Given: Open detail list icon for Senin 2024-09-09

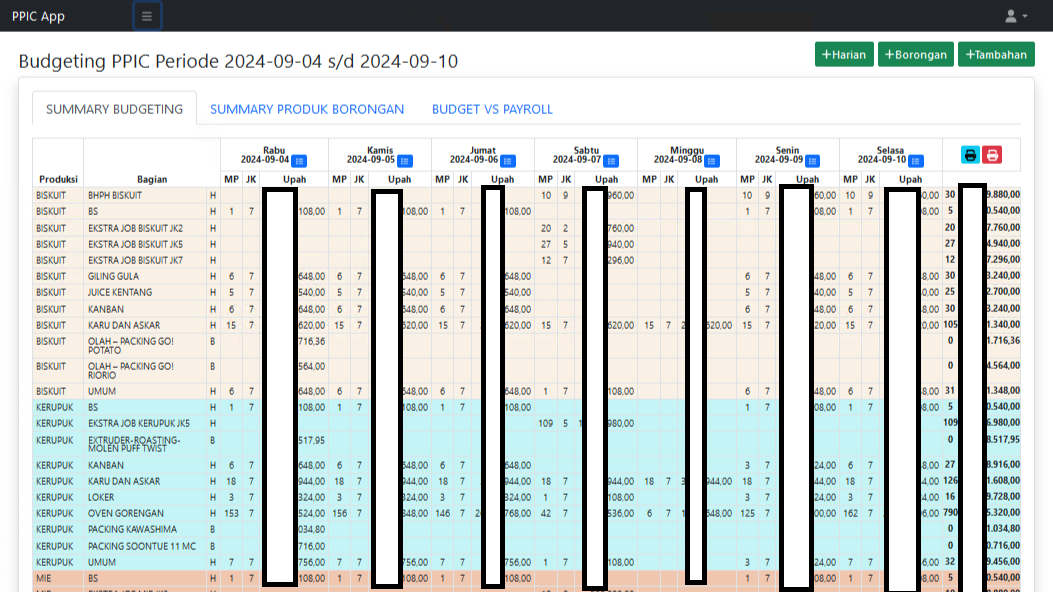Looking at the screenshot, I should click(813, 160).
